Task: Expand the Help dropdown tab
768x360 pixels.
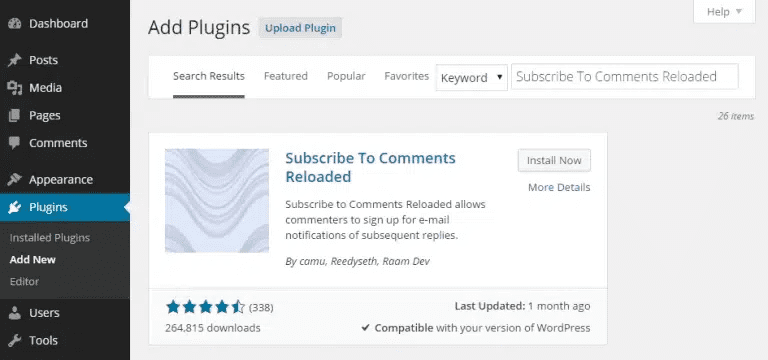Action: coord(724,12)
